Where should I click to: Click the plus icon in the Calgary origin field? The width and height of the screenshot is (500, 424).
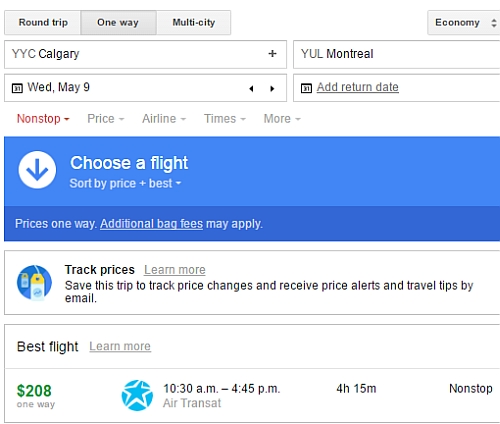[x=272, y=54]
